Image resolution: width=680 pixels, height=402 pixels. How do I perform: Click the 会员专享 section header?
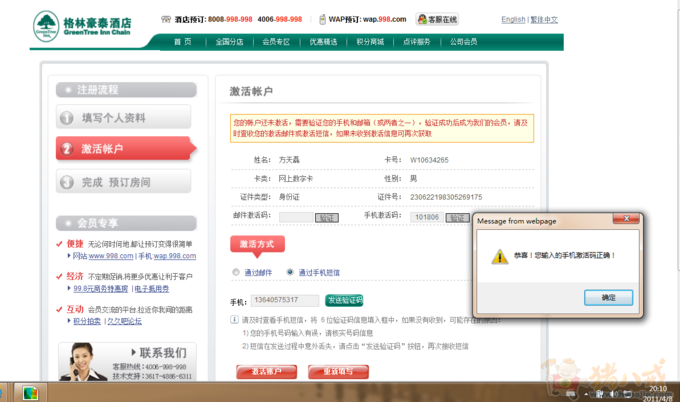point(126,223)
